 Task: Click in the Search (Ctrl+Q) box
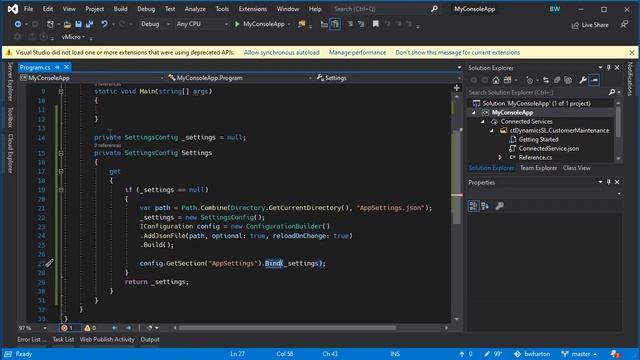380,9
